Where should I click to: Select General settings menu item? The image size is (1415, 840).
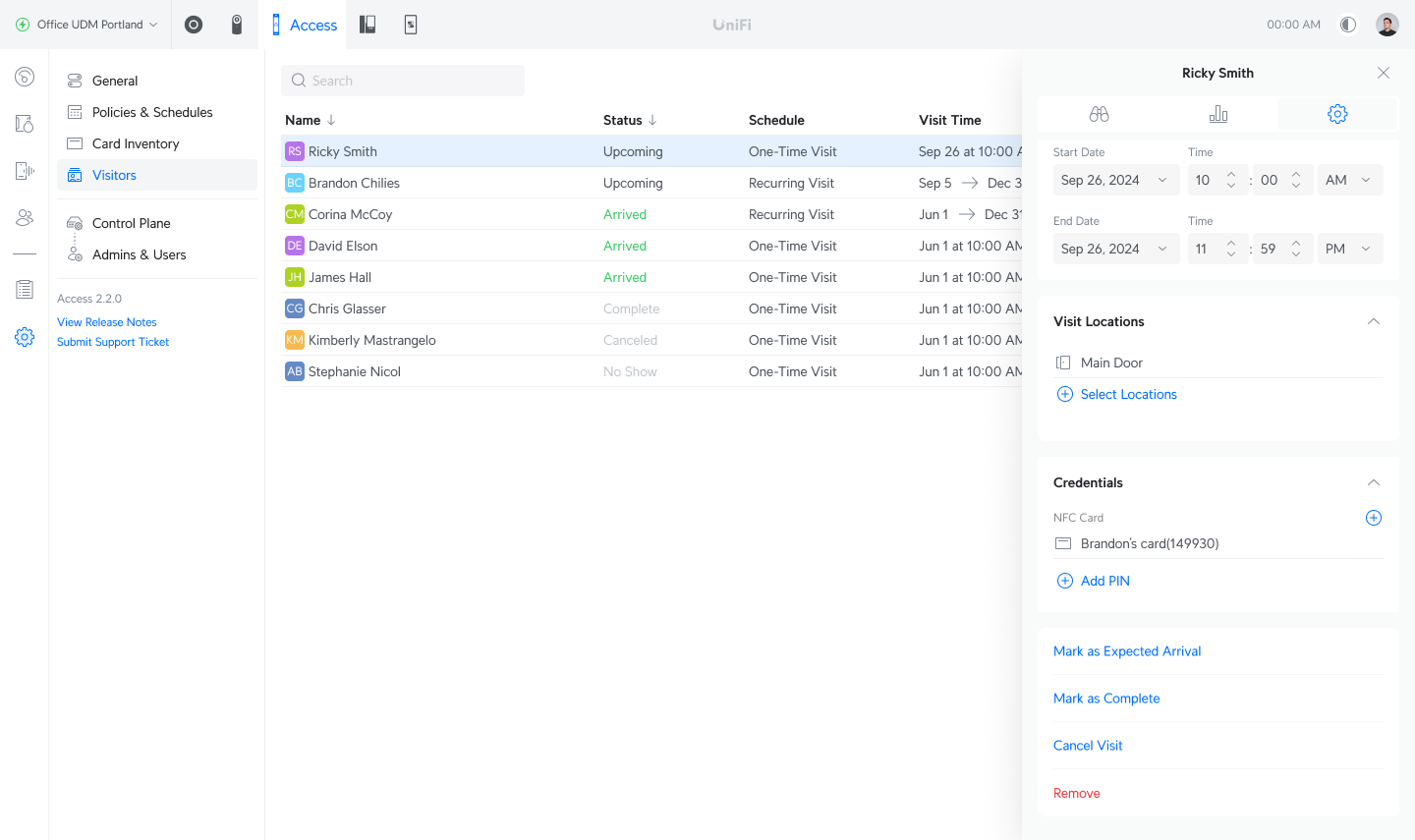click(x=157, y=81)
